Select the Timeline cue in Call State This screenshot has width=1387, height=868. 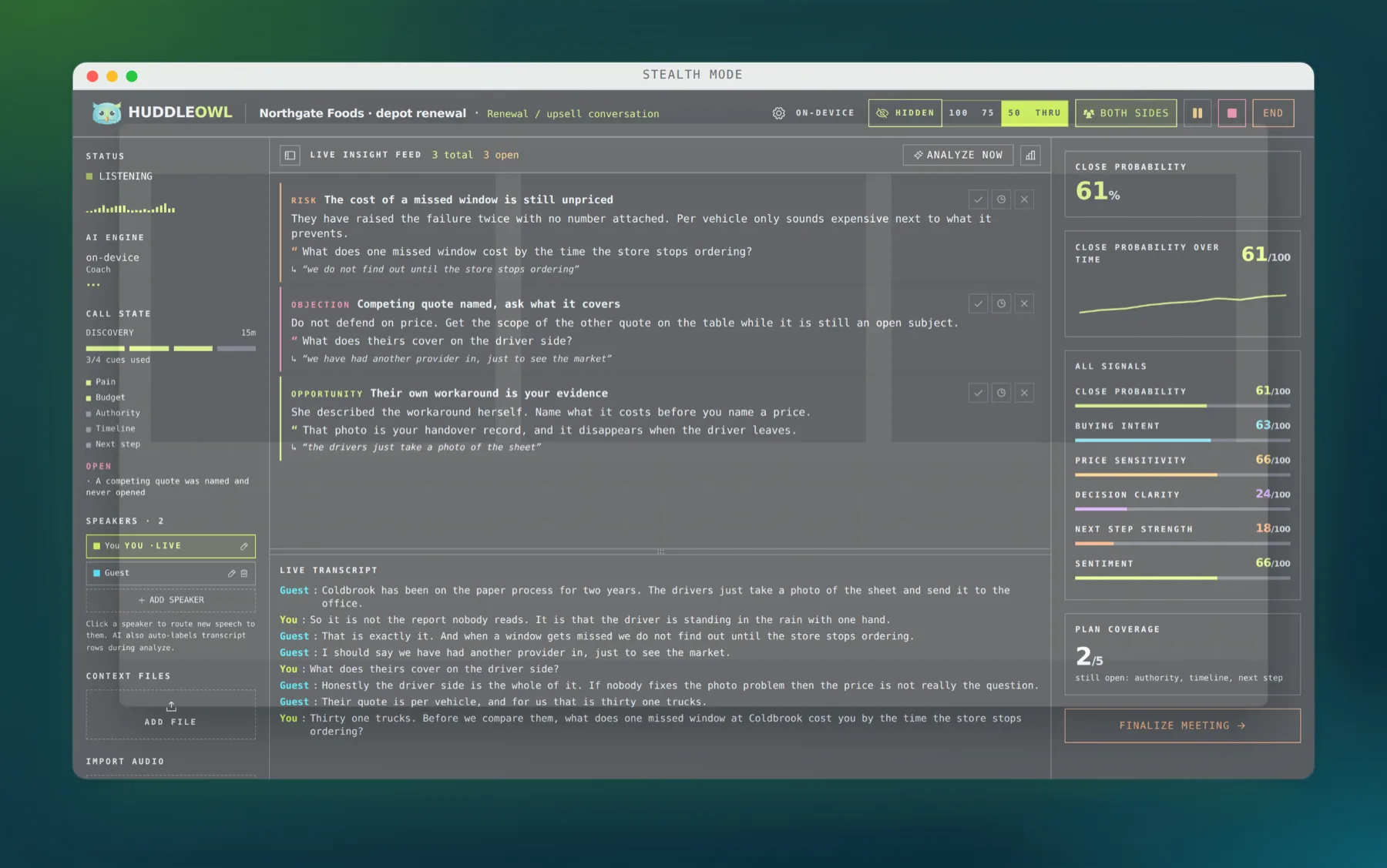(111, 428)
